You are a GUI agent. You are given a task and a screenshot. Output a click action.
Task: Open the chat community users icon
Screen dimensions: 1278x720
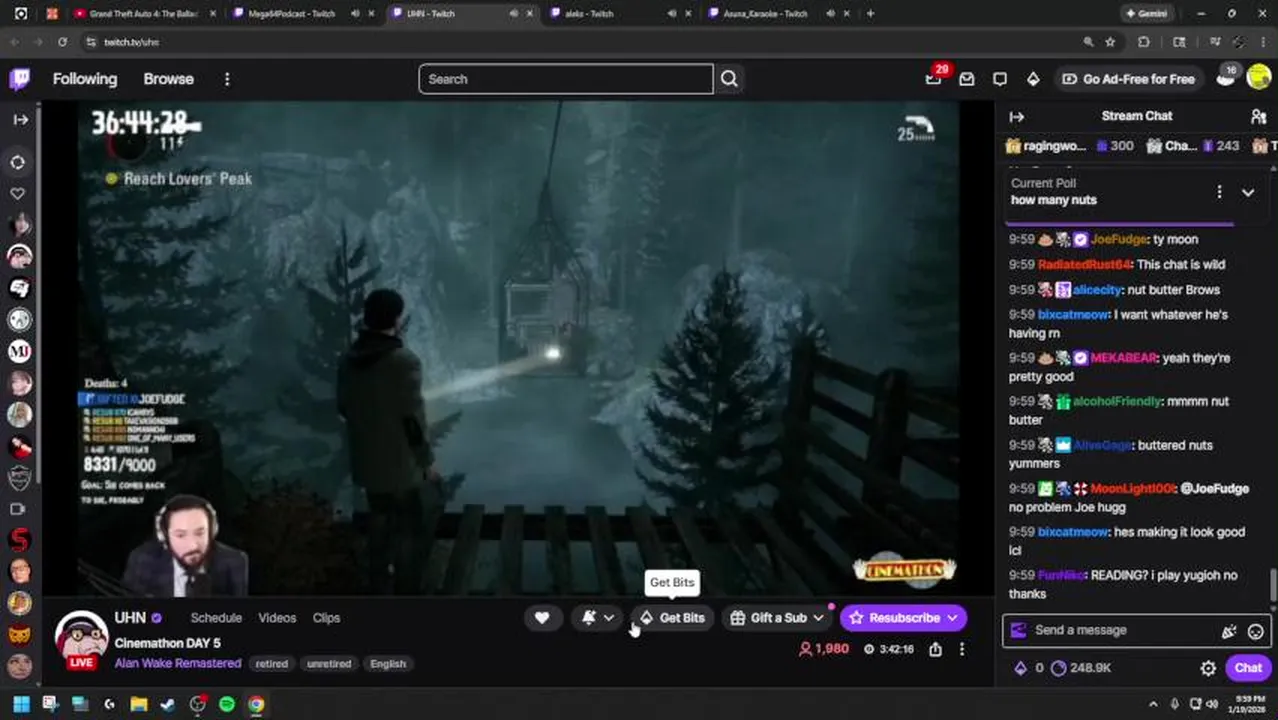click(x=1259, y=116)
